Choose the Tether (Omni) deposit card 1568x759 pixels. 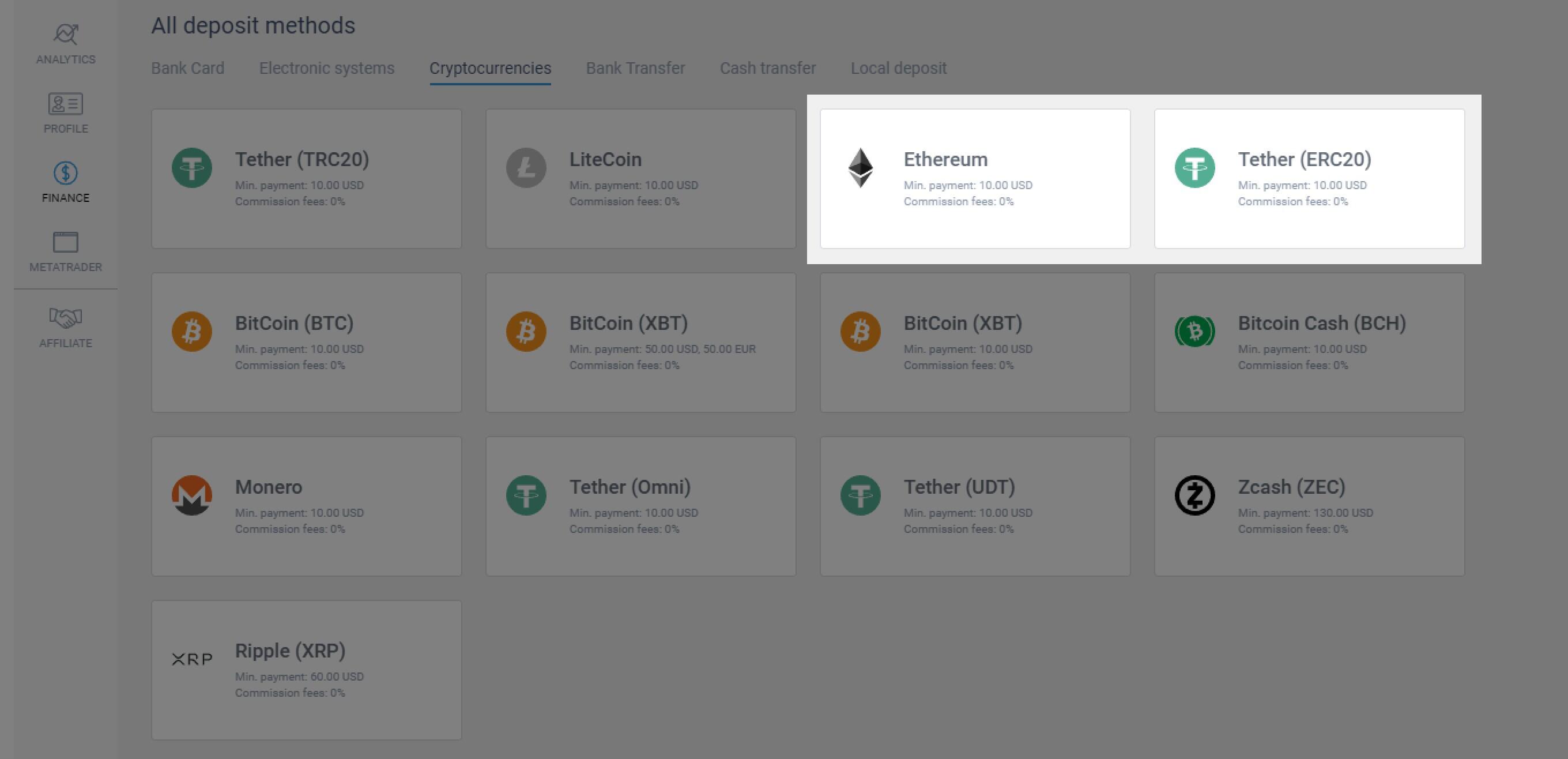[x=640, y=506]
